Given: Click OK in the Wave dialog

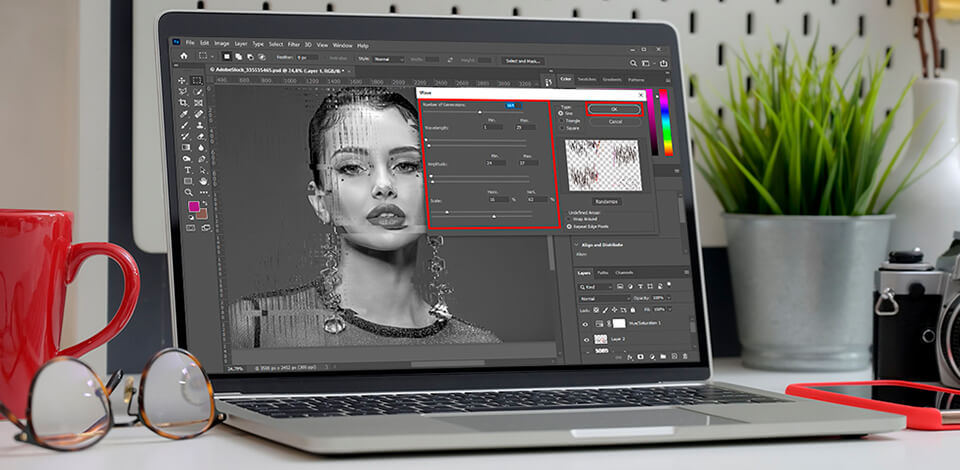Looking at the screenshot, I should pyautogui.click(x=615, y=110).
